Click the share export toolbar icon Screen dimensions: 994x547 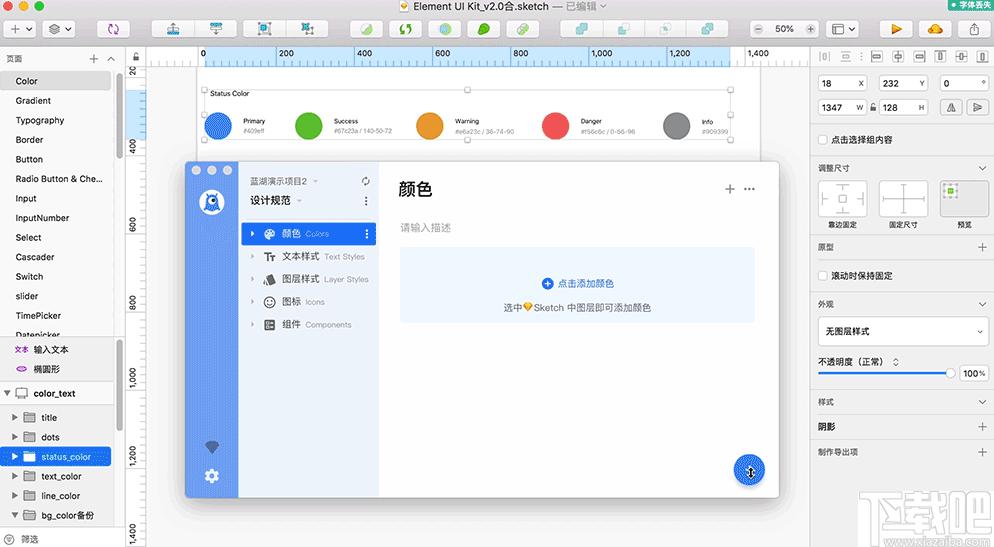(x=974, y=29)
